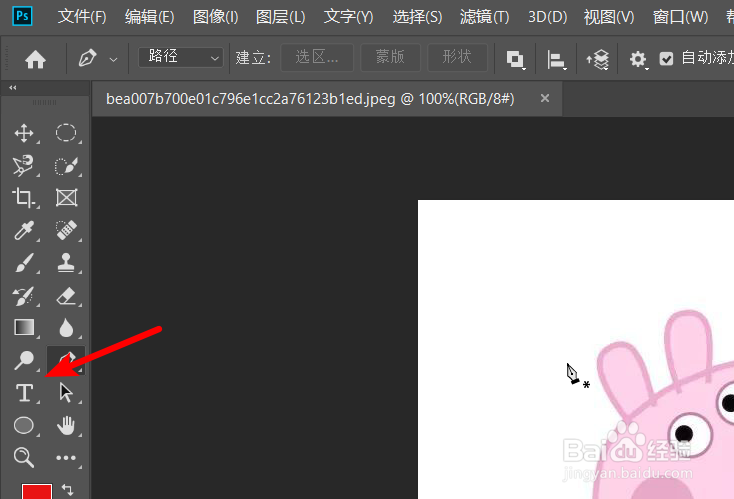
Task: Select the Crop tool
Action: click(x=23, y=198)
